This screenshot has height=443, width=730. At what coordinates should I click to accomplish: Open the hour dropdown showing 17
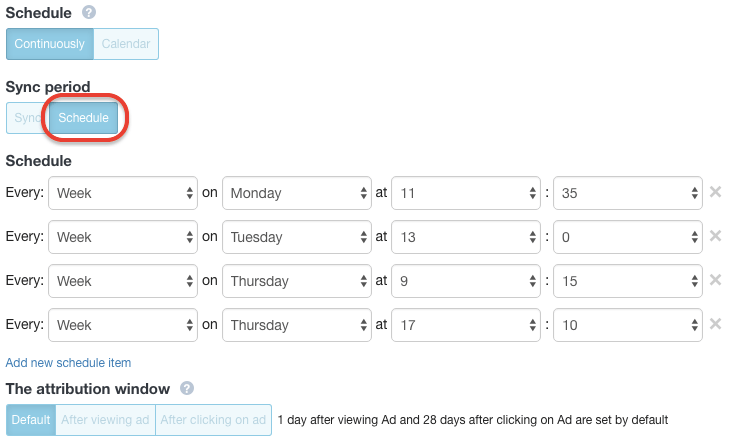tap(466, 325)
